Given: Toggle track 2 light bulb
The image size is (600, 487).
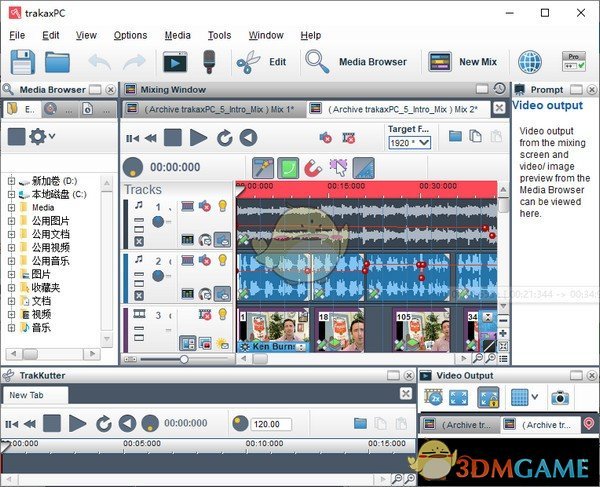Looking at the screenshot, I should coord(223,260).
